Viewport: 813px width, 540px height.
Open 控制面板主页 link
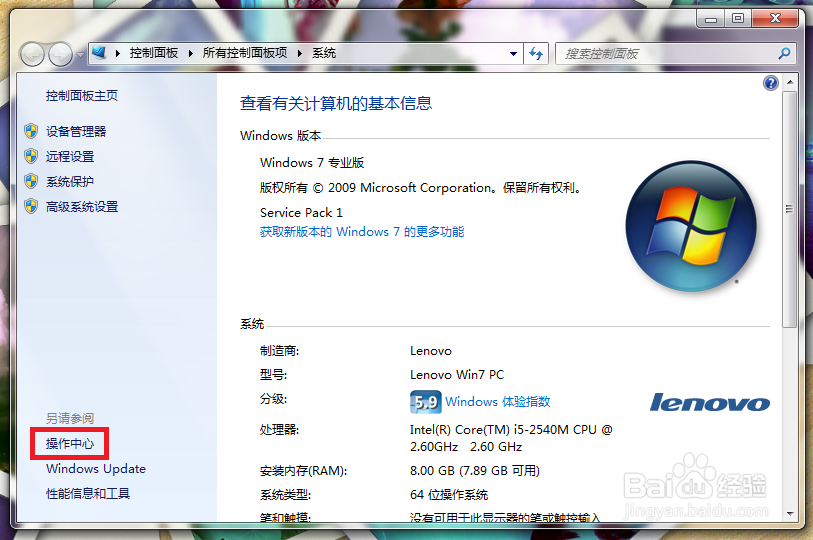[82, 95]
